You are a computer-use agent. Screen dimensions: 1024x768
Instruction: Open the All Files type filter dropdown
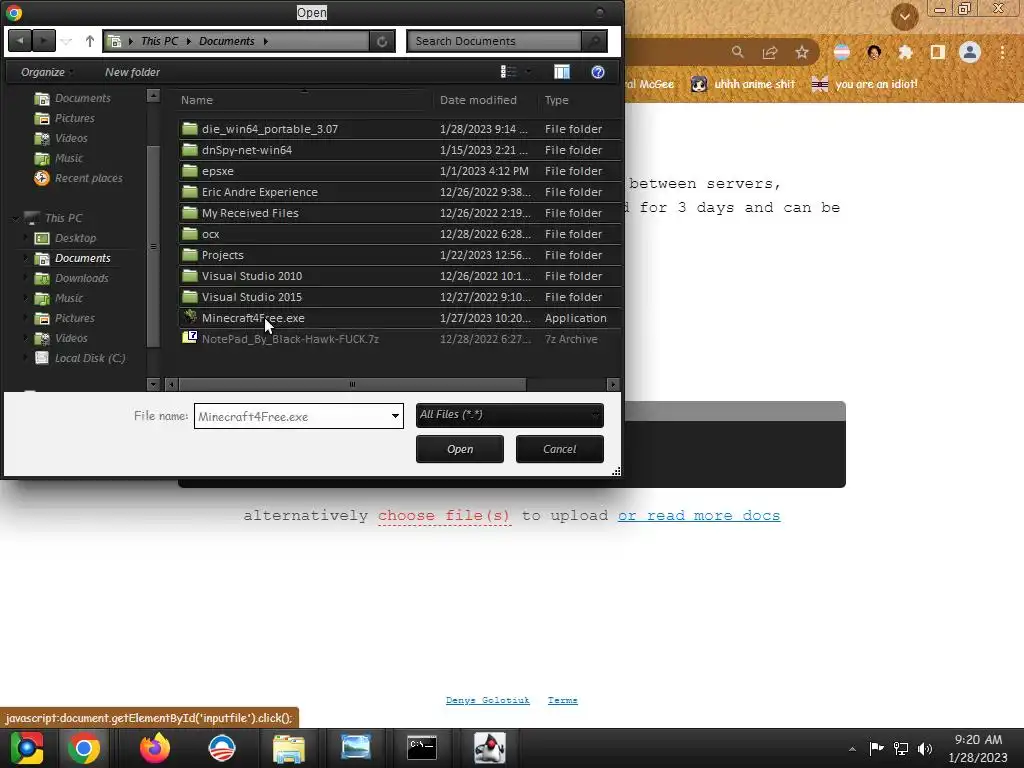tap(509, 415)
